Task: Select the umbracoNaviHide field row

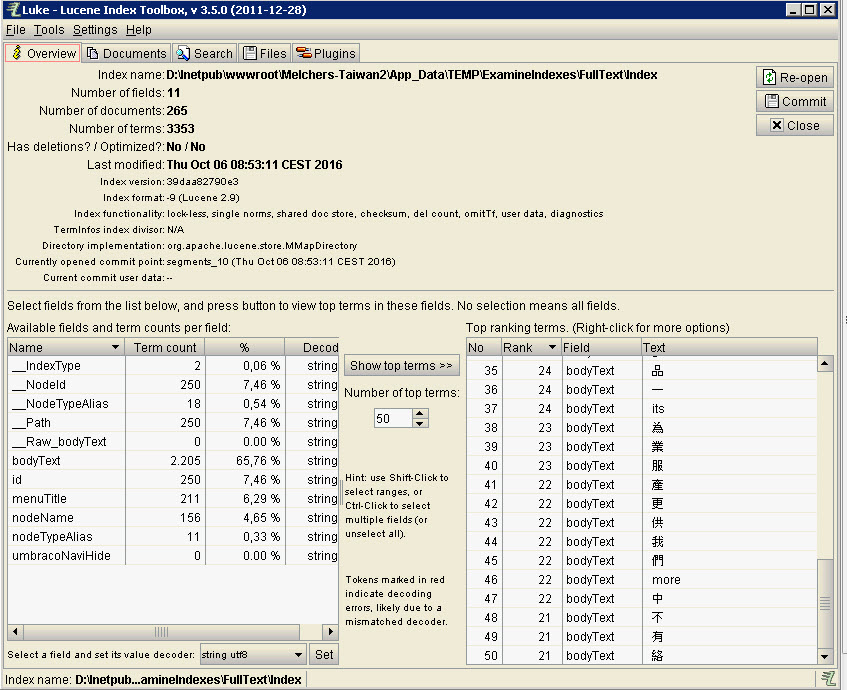Action: 173,555
